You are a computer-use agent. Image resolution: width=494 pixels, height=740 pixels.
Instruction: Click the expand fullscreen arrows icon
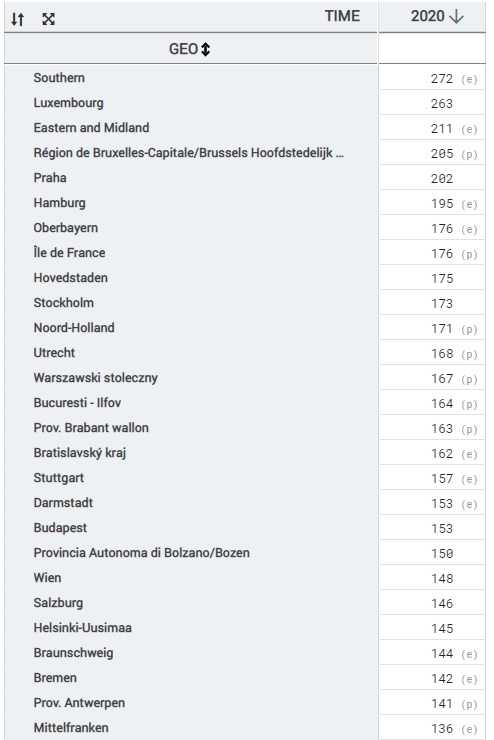coord(48,19)
